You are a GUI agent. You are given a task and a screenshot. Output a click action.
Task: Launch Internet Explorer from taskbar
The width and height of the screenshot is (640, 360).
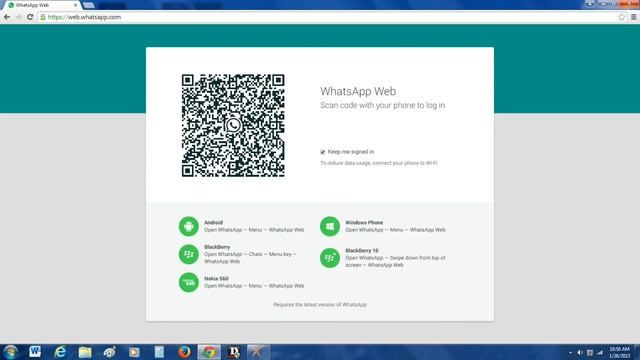tap(60, 352)
